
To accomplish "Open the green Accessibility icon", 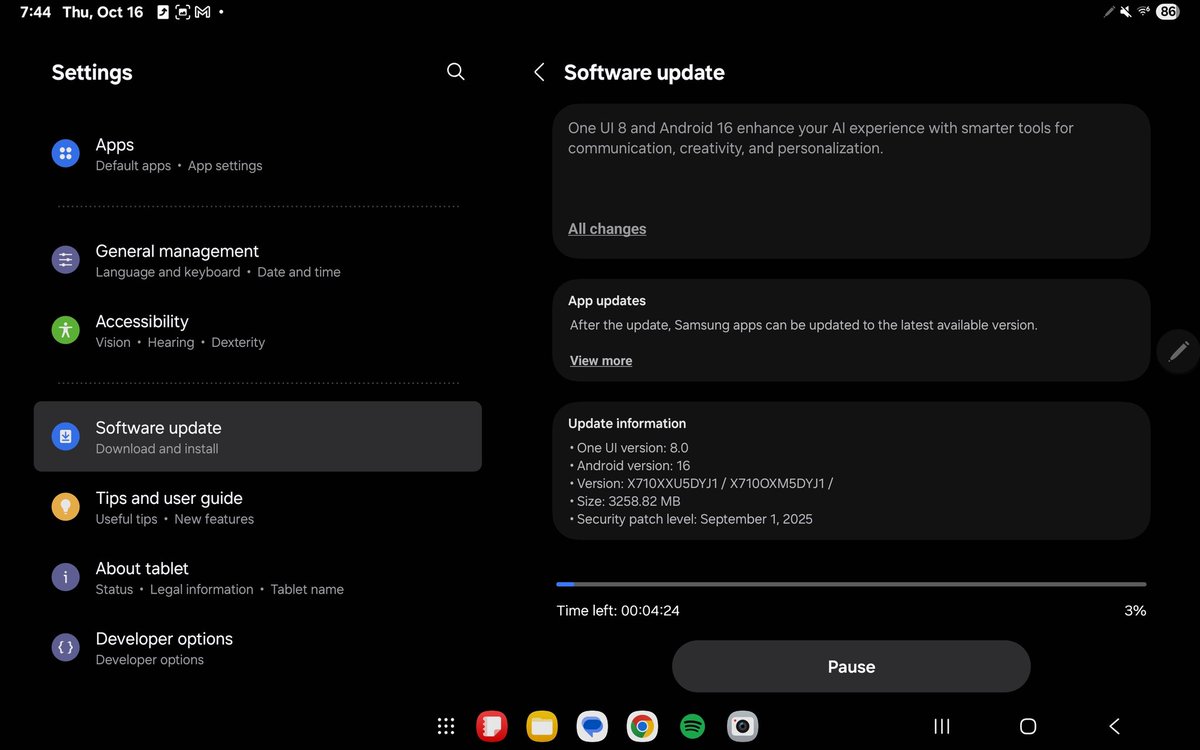I will (x=65, y=330).
